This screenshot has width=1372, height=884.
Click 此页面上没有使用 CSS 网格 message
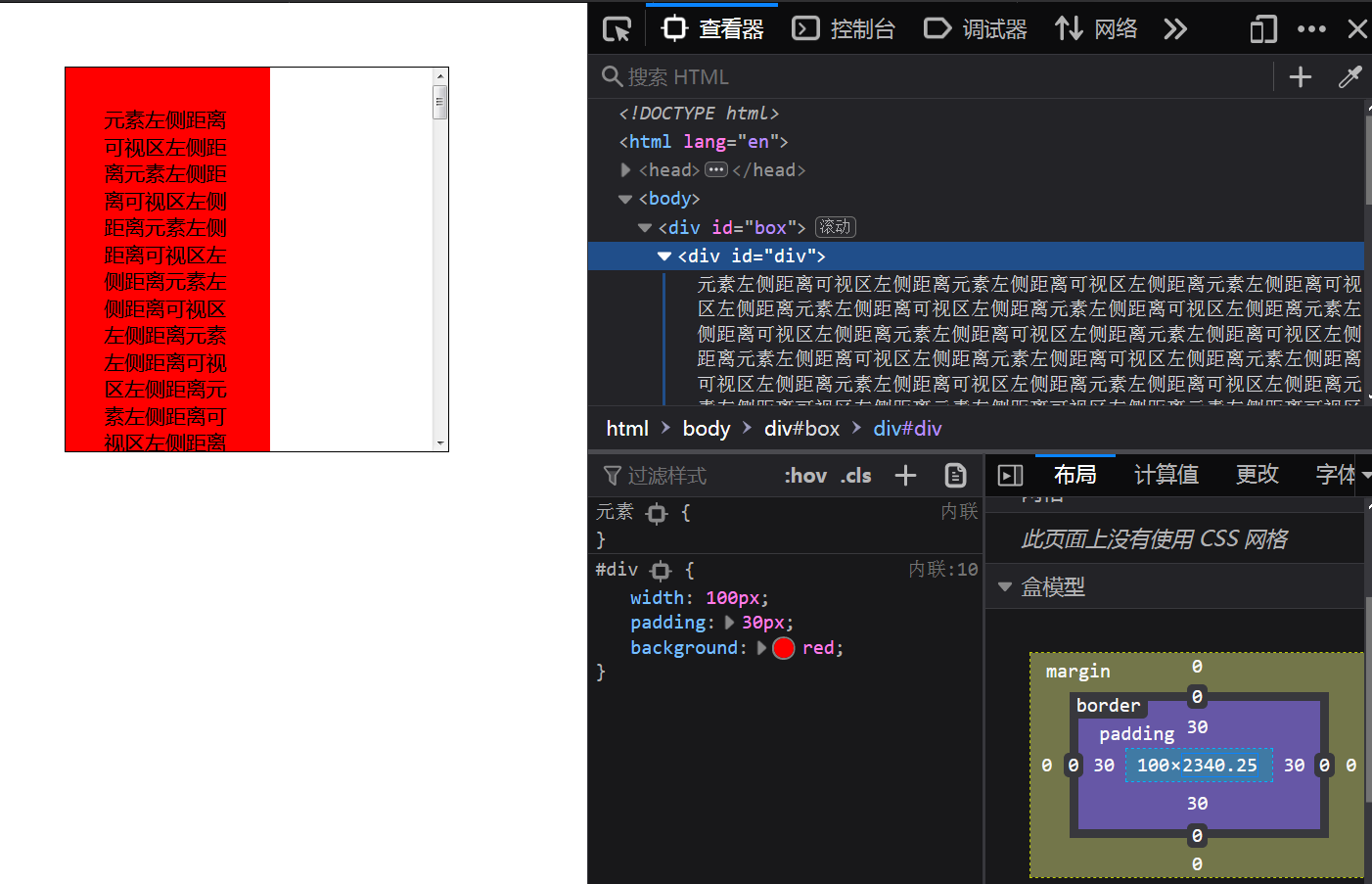[1154, 539]
